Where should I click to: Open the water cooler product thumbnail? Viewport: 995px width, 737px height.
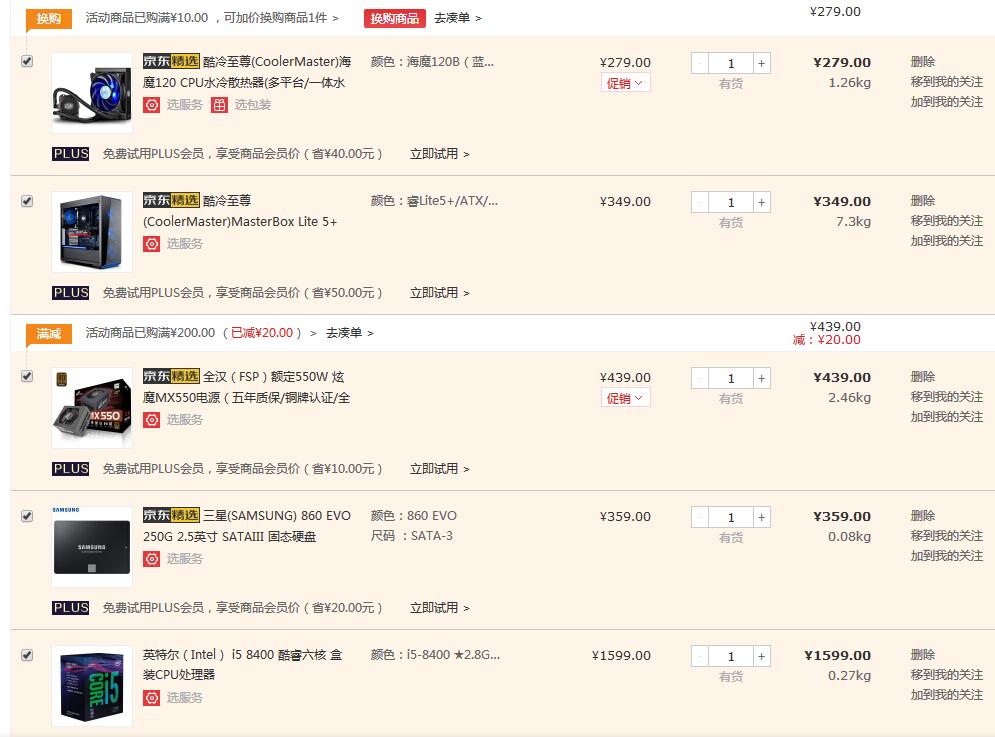coord(92,93)
